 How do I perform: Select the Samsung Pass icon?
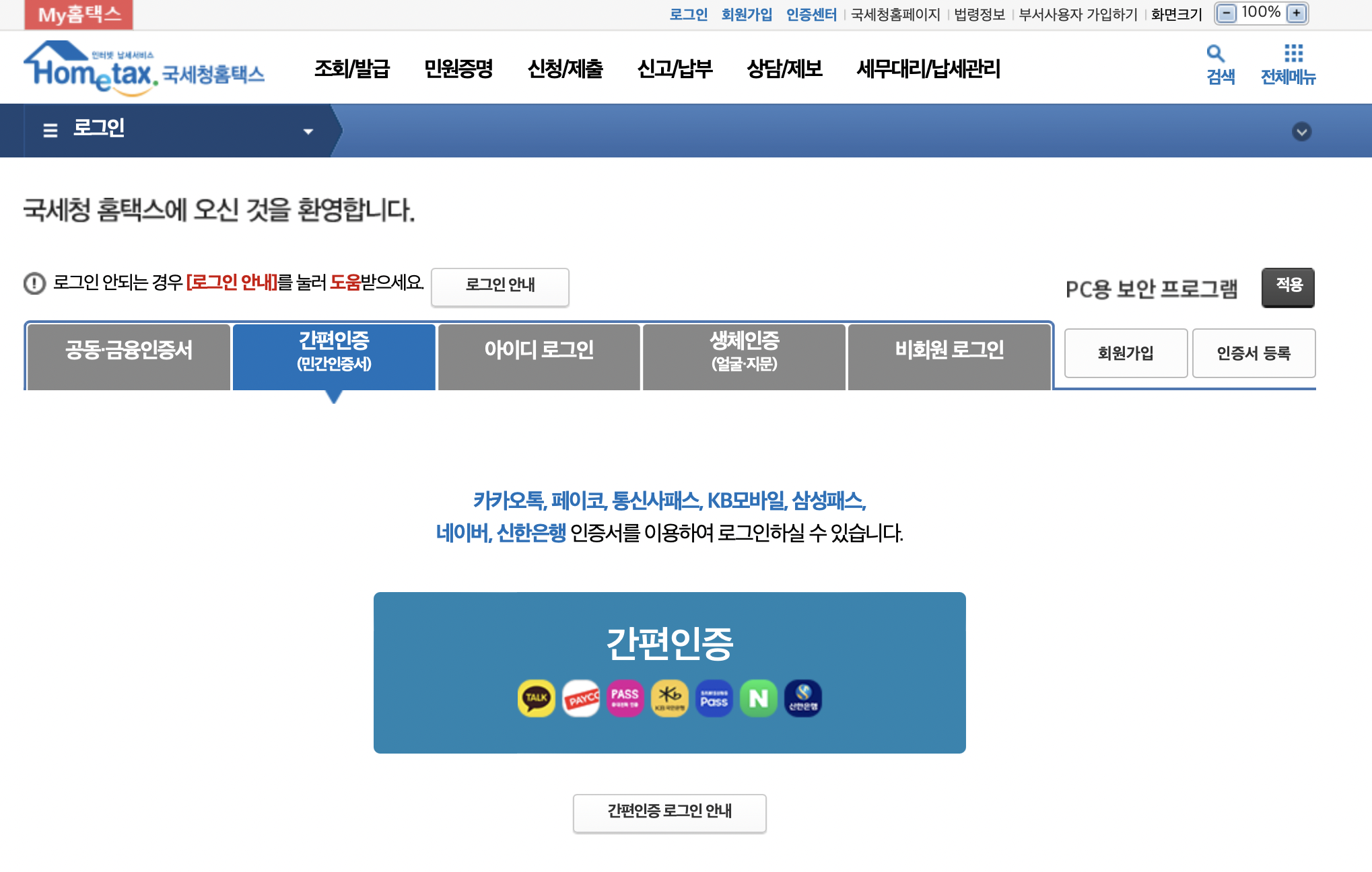tap(714, 698)
